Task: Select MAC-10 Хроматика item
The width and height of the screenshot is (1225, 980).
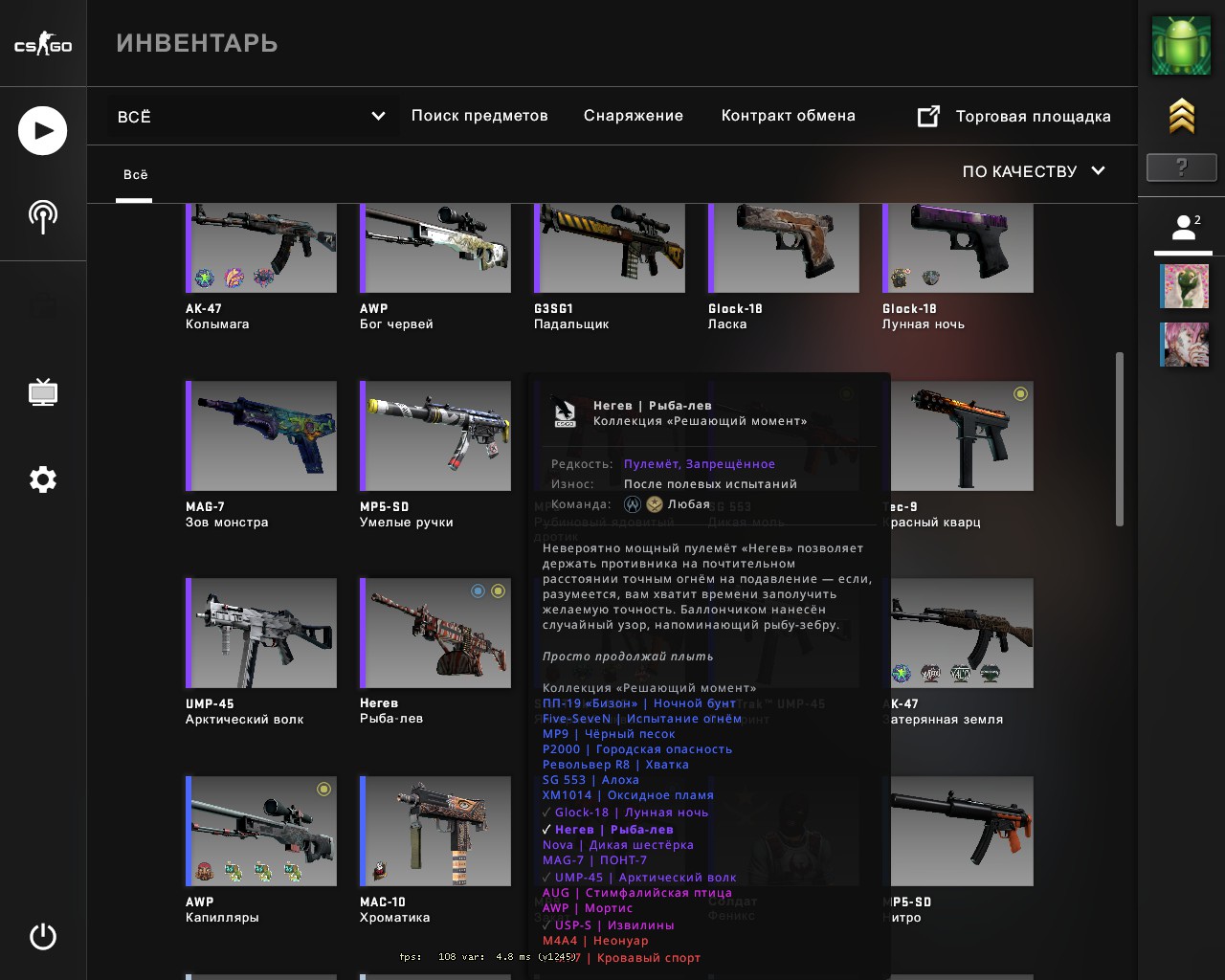Action: (x=435, y=831)
